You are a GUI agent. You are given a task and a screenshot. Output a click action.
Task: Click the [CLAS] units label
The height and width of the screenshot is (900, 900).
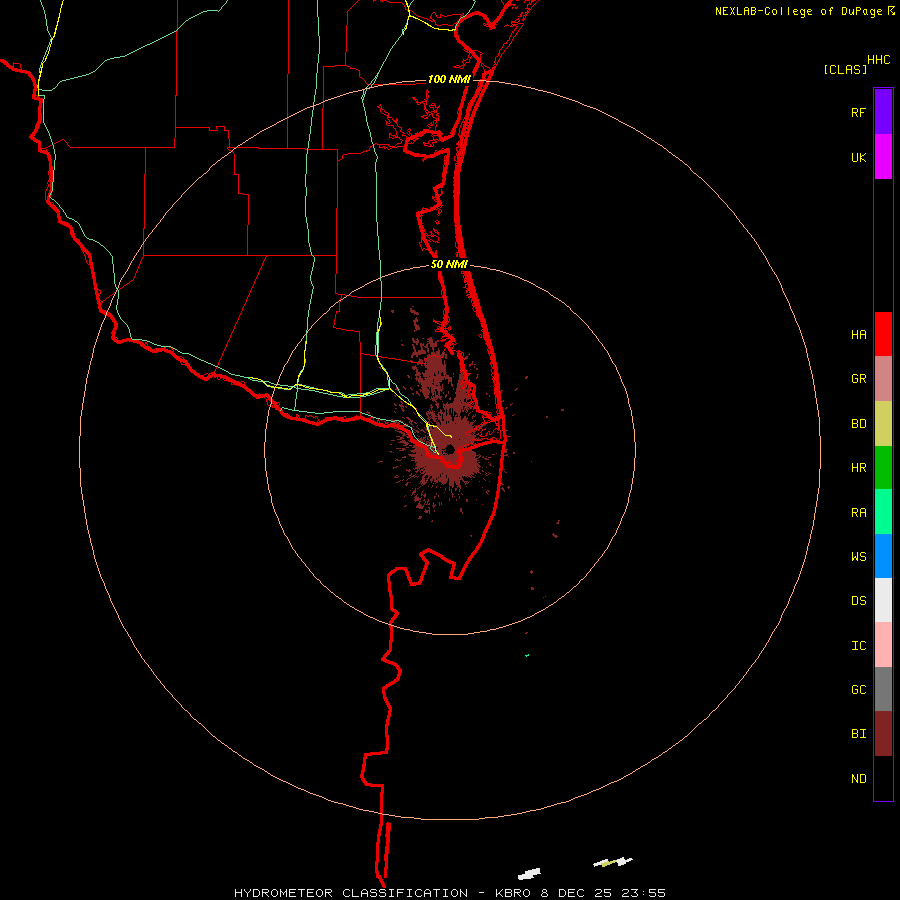[845, 69]
